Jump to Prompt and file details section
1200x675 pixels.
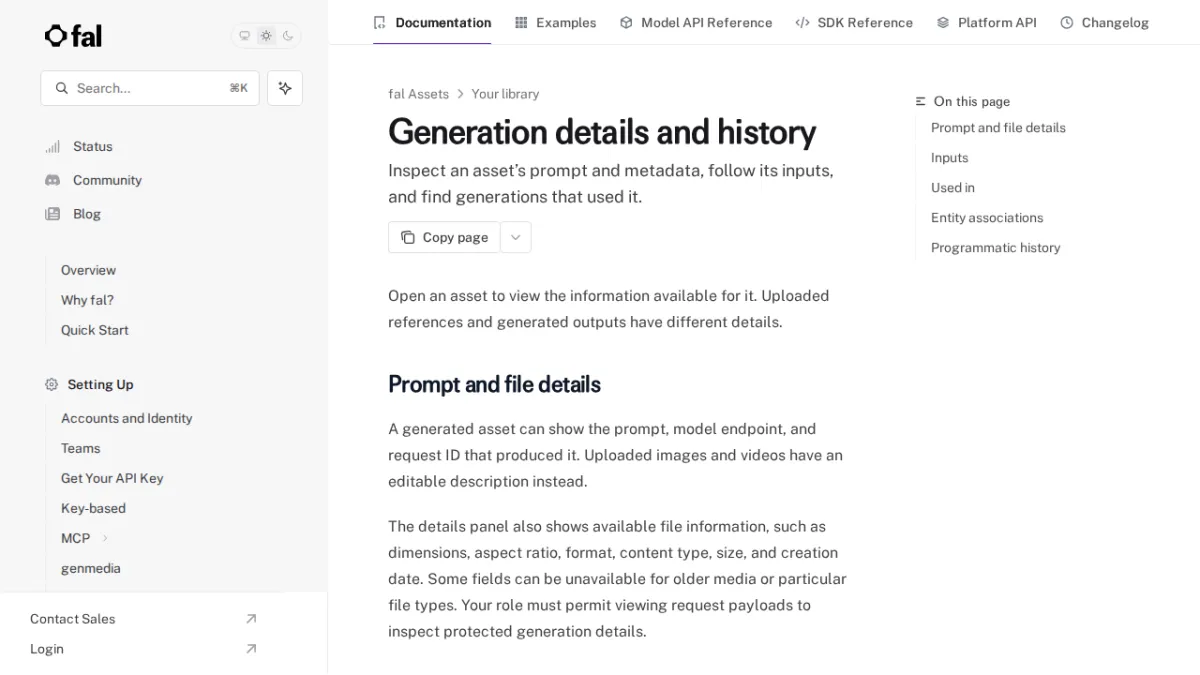[998, 128]
